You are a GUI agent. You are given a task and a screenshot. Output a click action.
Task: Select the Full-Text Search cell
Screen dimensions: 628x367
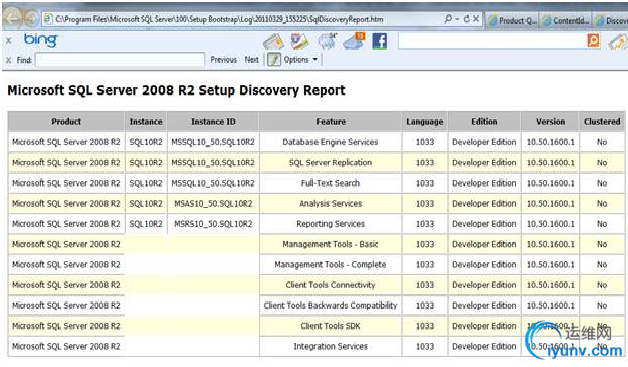click(x=330, y=183)
